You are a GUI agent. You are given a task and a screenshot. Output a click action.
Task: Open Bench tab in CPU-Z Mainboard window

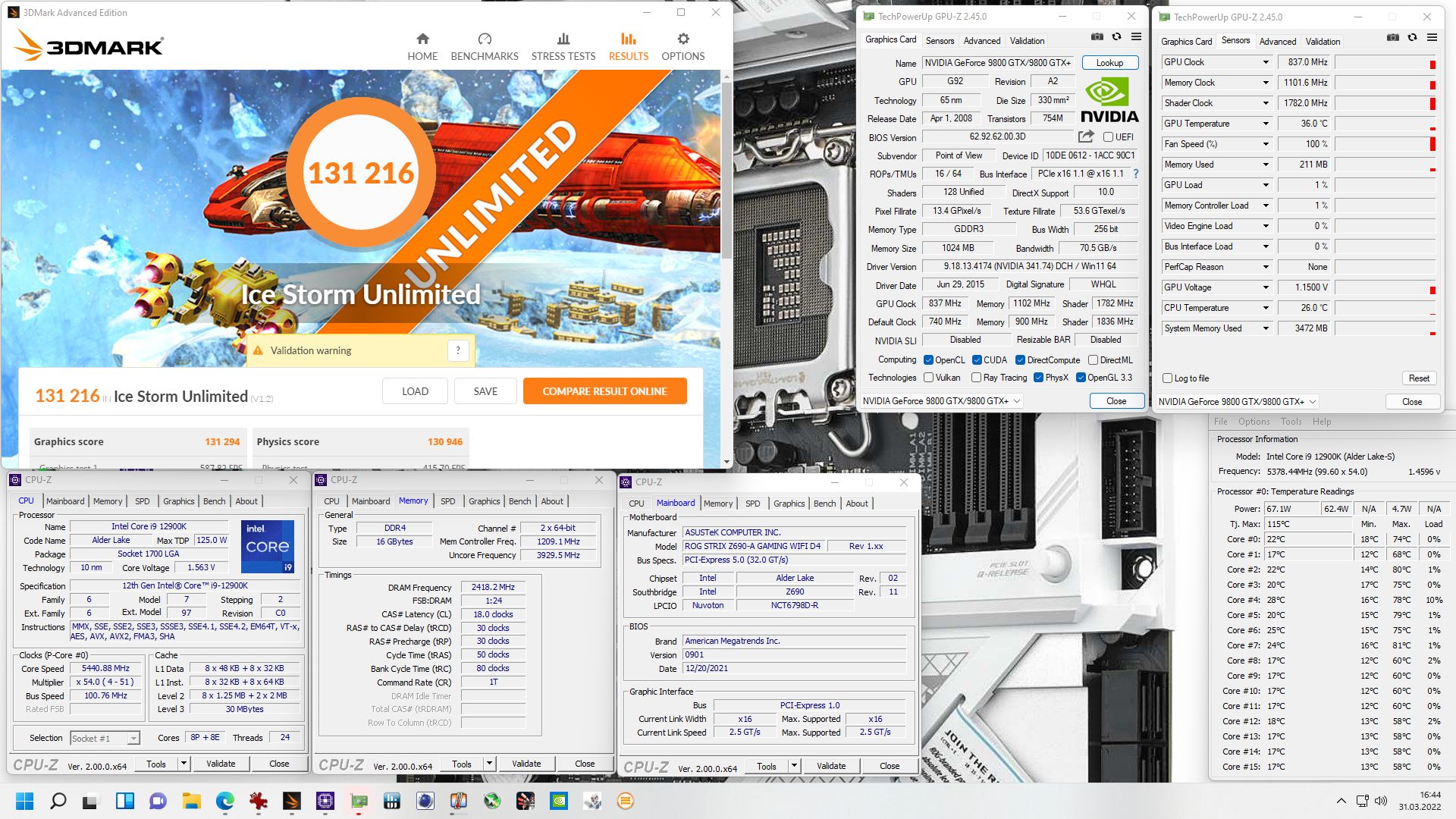pos(824,504)
